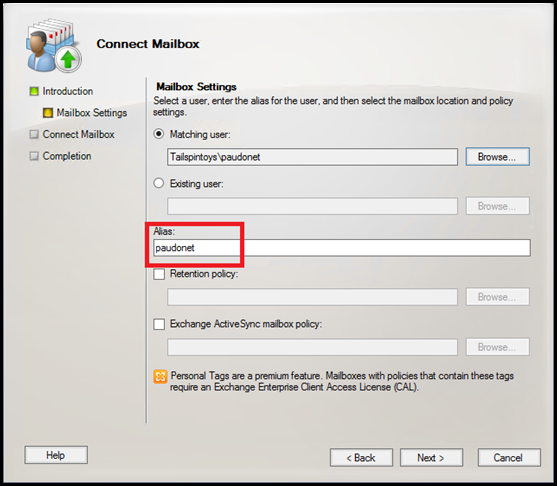
Task: Click the Connect Mailbox wizard header icon
Action: pos(54,45)
